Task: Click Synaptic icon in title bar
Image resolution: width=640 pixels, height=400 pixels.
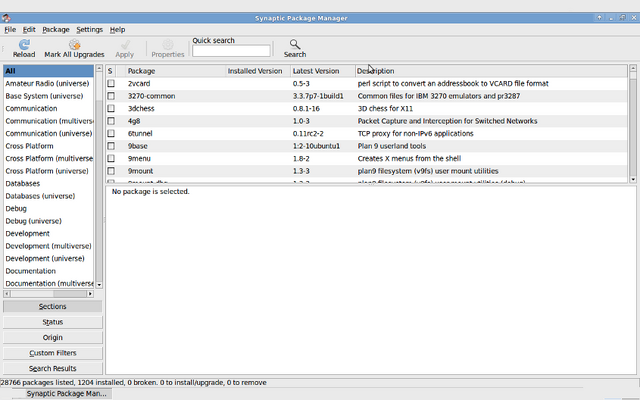Action: [6, 18]
